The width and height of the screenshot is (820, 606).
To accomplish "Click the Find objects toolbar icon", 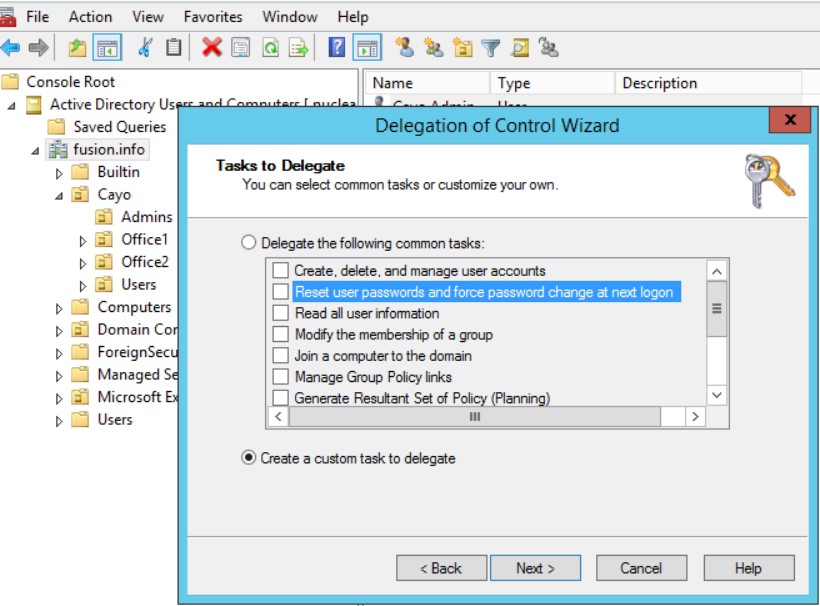I will 520,48.
